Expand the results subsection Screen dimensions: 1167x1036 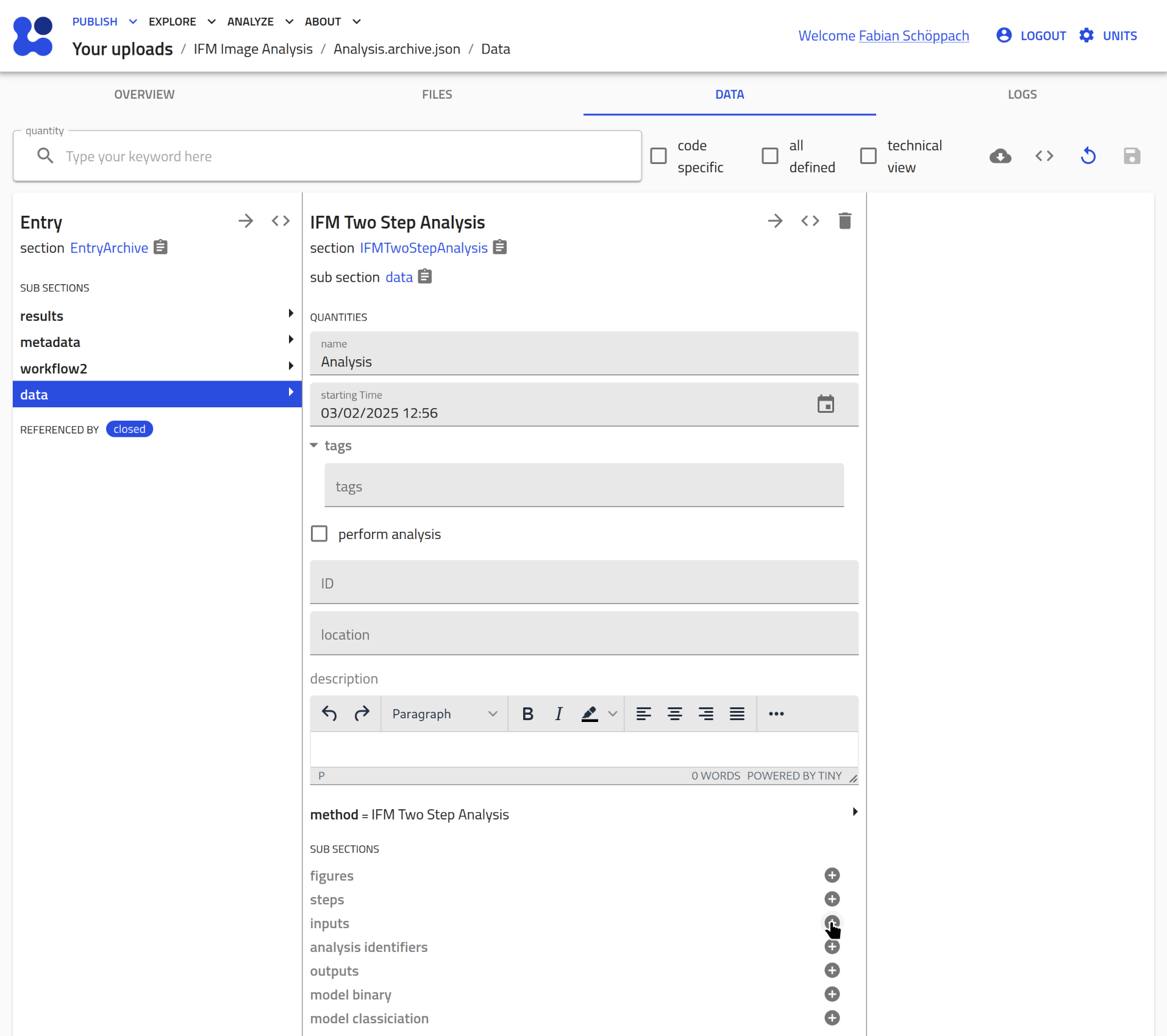(x=291, y=313)
